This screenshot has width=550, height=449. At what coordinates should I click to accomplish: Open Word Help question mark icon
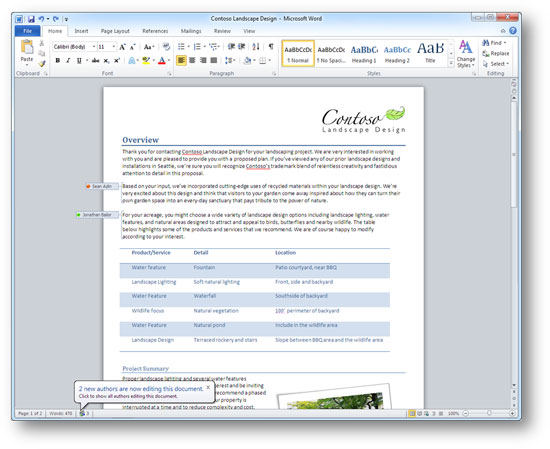tap(512, 31)
